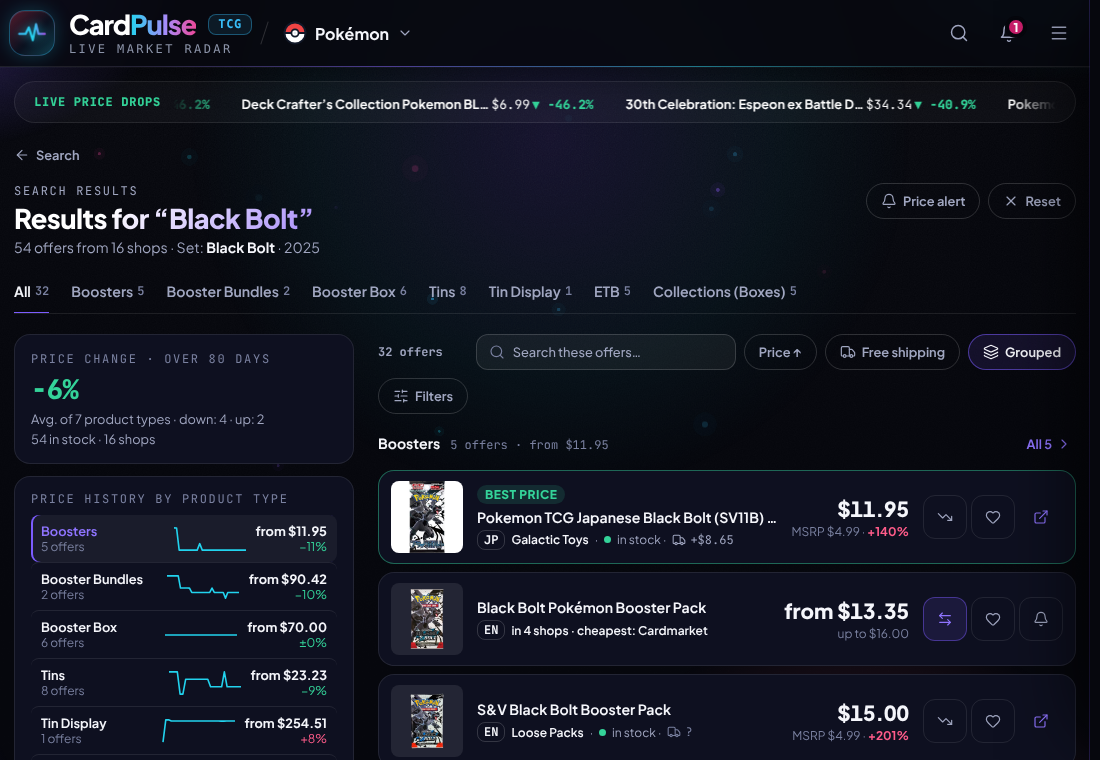Open the search magnifier in header
Screen dimensions: 1100x760
[x=958, y=33]
